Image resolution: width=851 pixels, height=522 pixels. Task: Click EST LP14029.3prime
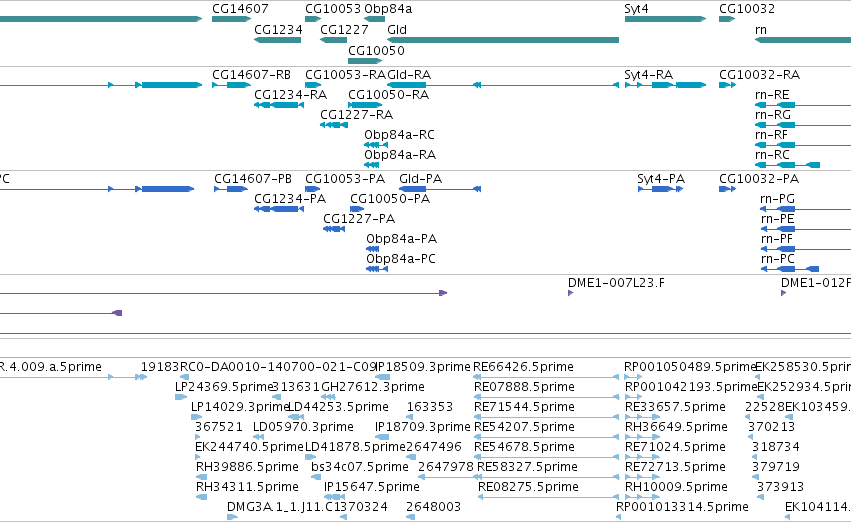[x=240, y=408]
